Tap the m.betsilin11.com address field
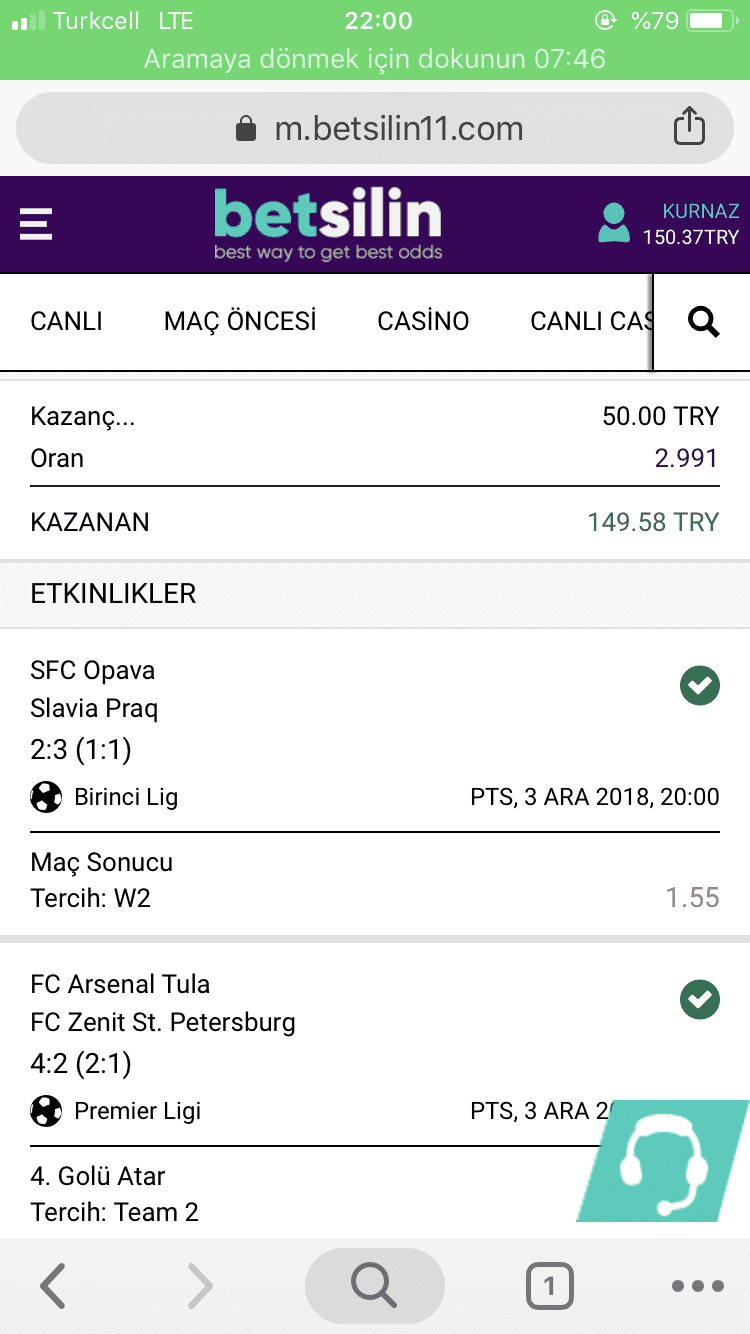This screenshot has height=1334, width=750. coord(375,128)
